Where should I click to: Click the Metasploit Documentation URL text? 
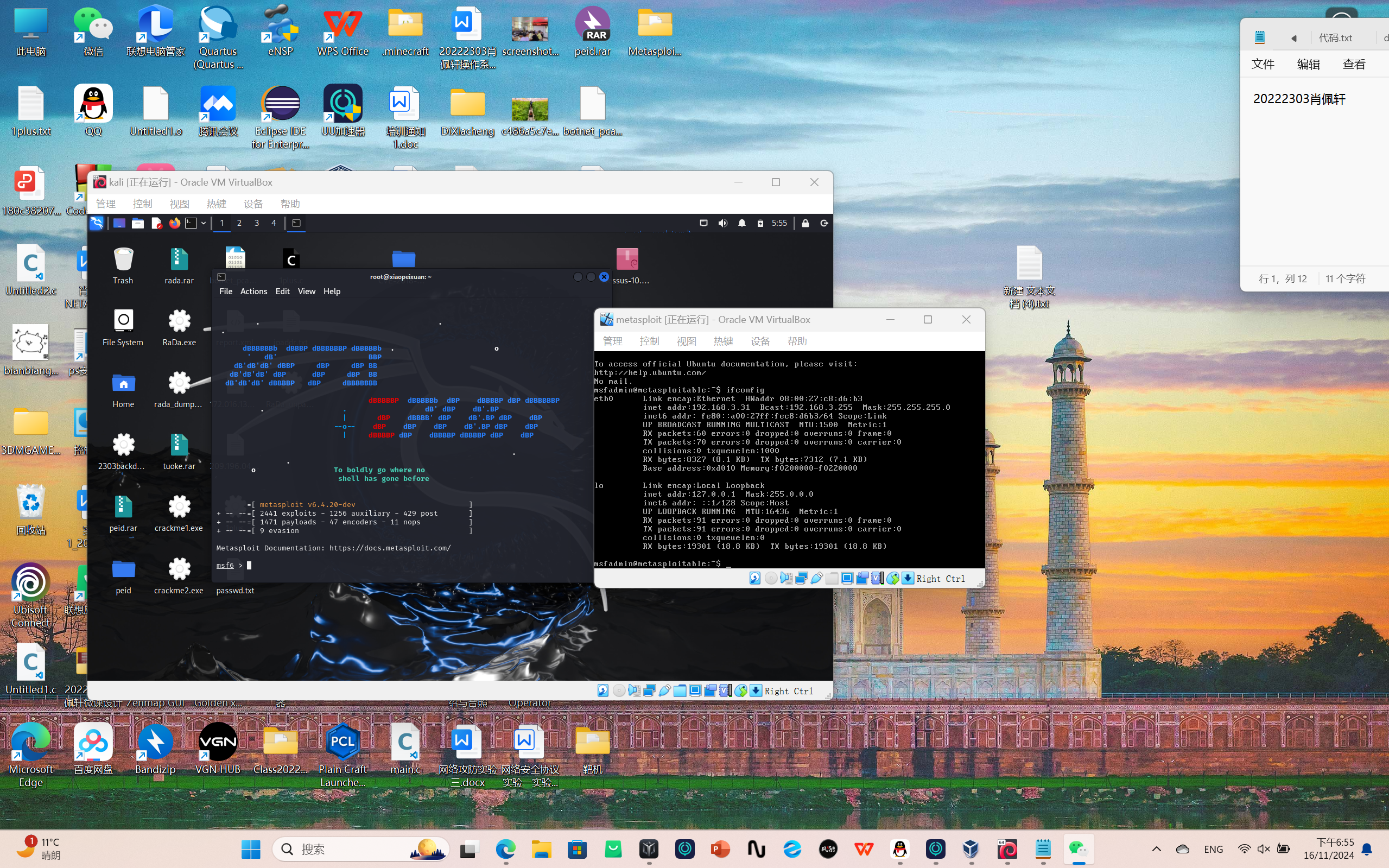[390, 548]
